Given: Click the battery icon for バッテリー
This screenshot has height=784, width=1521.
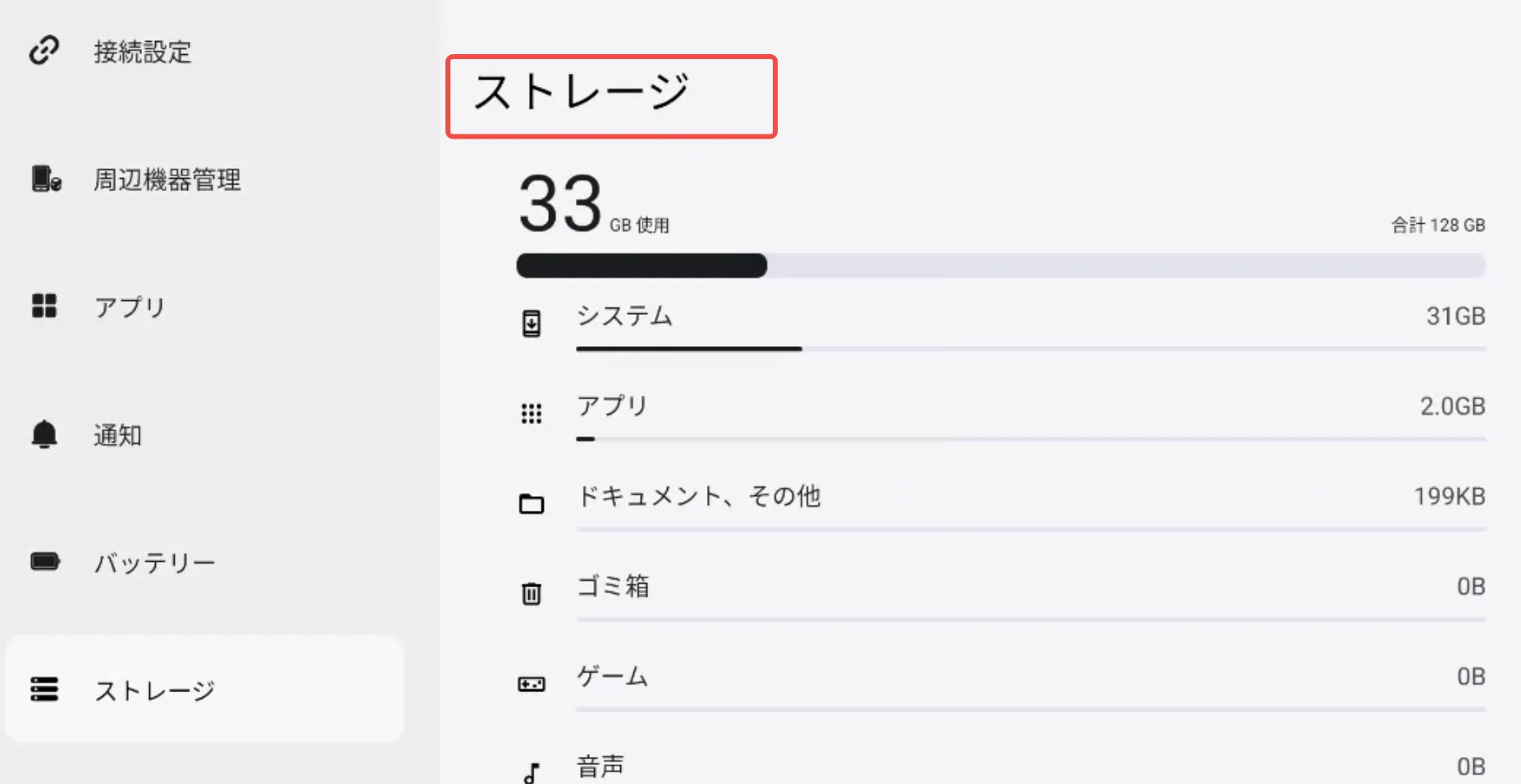Looking at the screenshot, I should coord(45,562).
